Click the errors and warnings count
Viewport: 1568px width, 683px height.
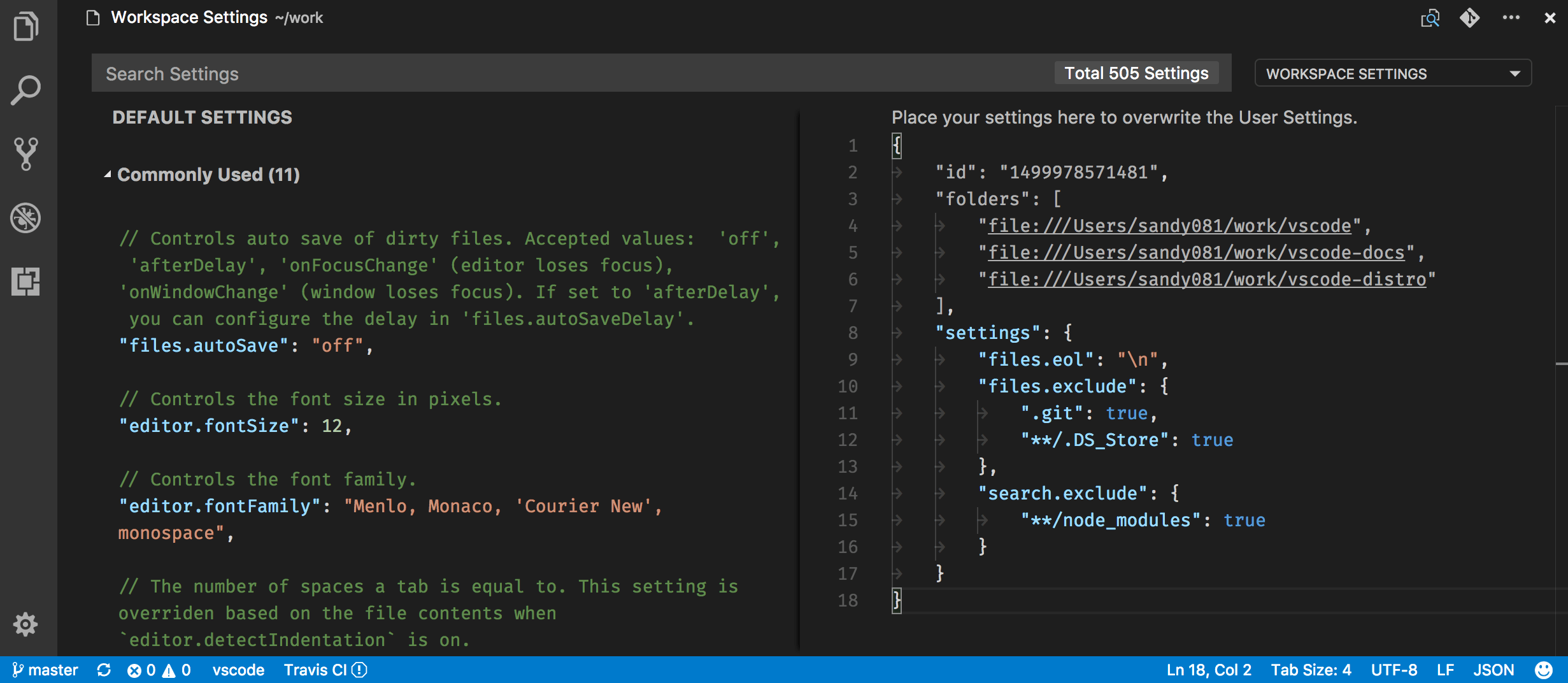point(159,670)
